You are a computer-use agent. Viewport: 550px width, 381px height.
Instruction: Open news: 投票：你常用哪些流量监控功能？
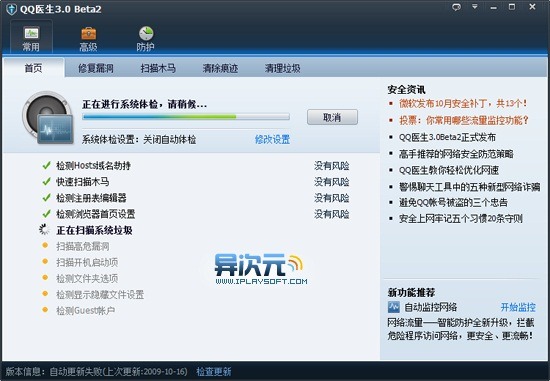[x=464, y=120]
